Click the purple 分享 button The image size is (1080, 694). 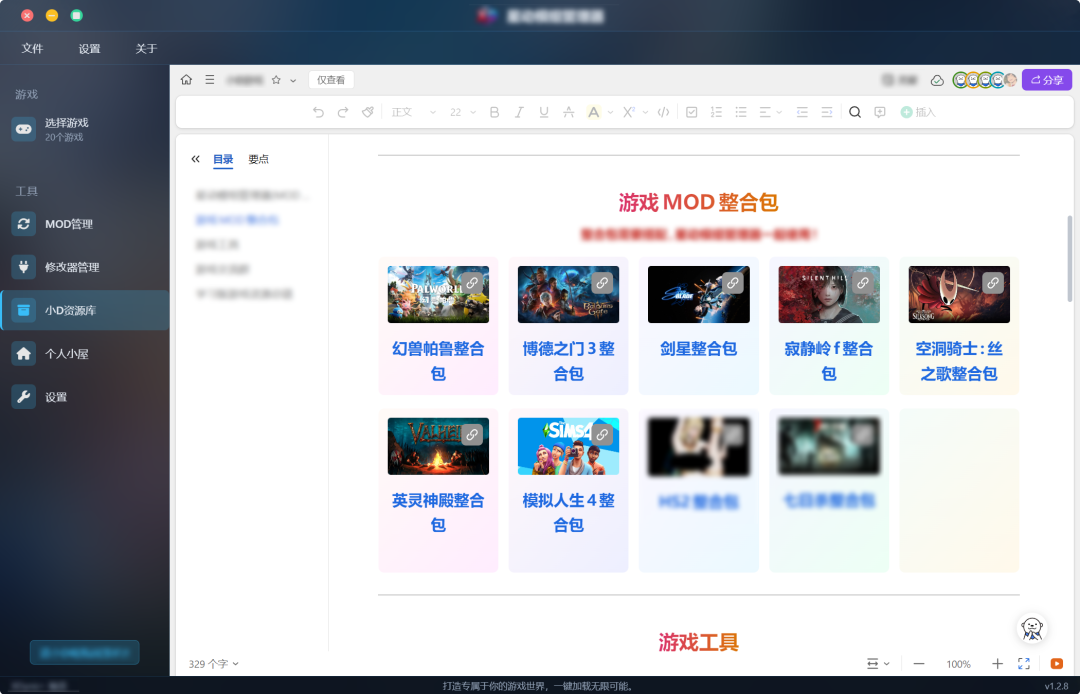[1047, 80]
